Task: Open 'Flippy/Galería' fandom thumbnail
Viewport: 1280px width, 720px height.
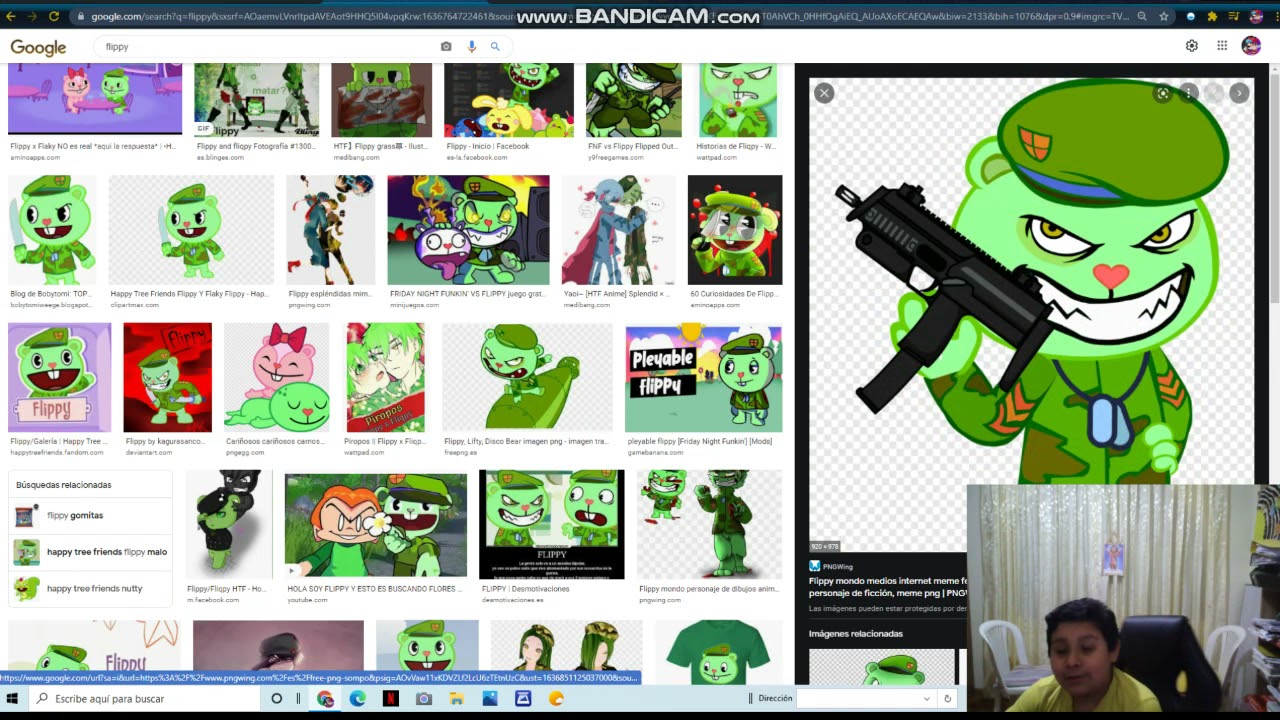Action: (x=60, y=378)
